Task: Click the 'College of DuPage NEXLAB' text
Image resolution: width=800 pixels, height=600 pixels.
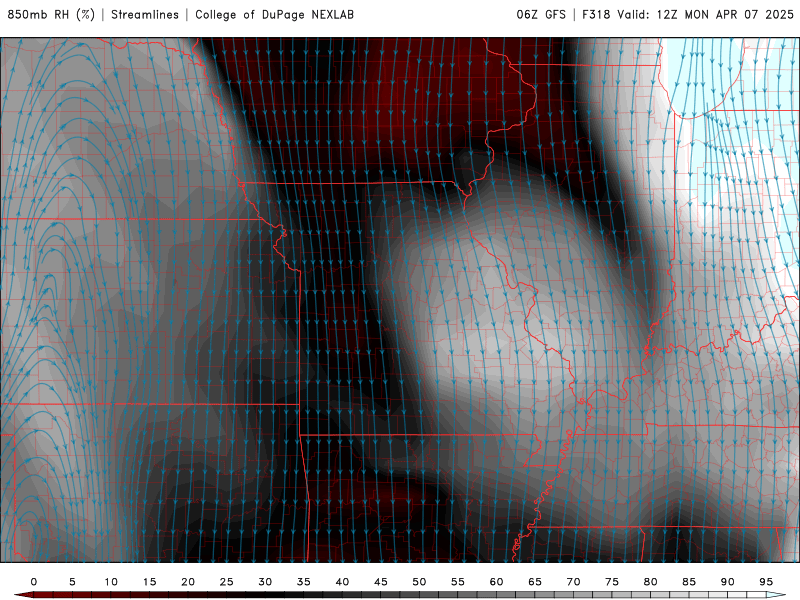Action: 274,14
